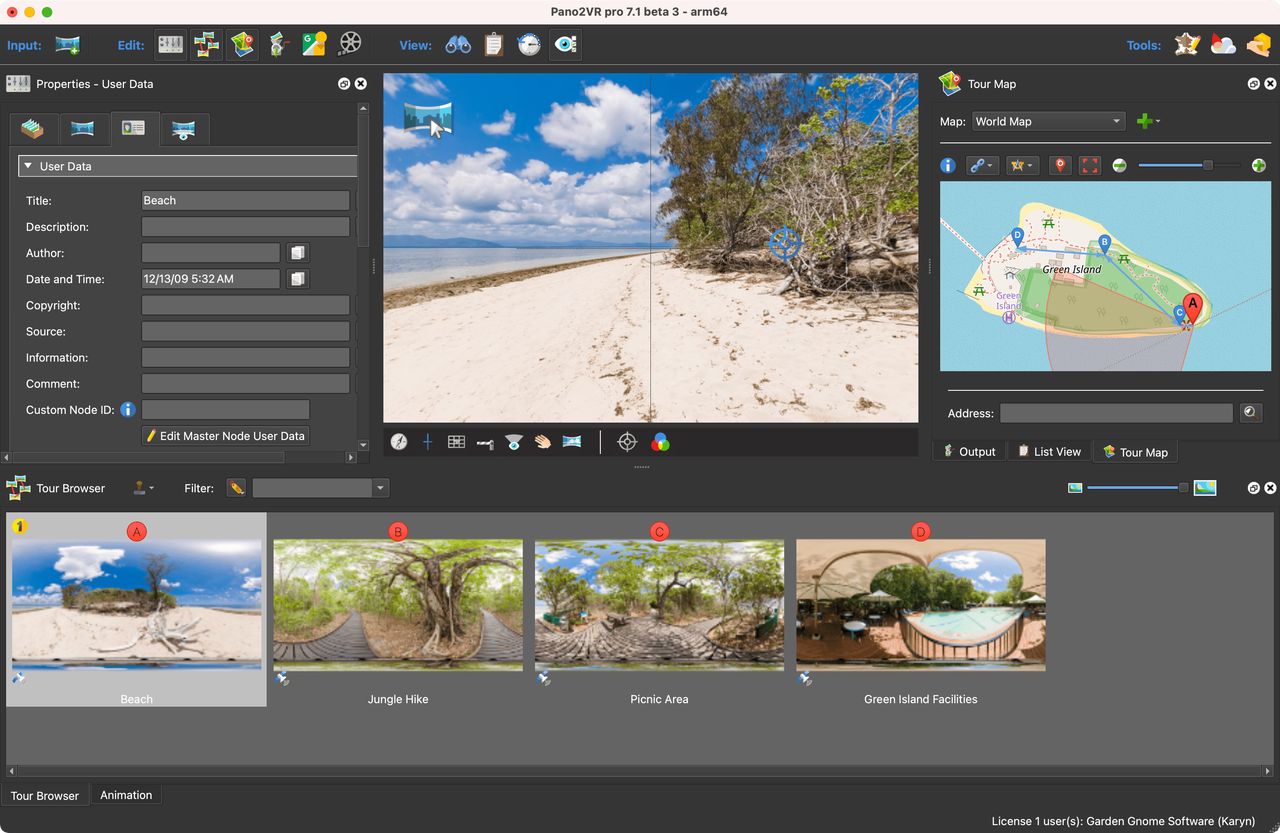Open the Input panorama settings icon
The image size is (1280, 833).
(66, 44)
